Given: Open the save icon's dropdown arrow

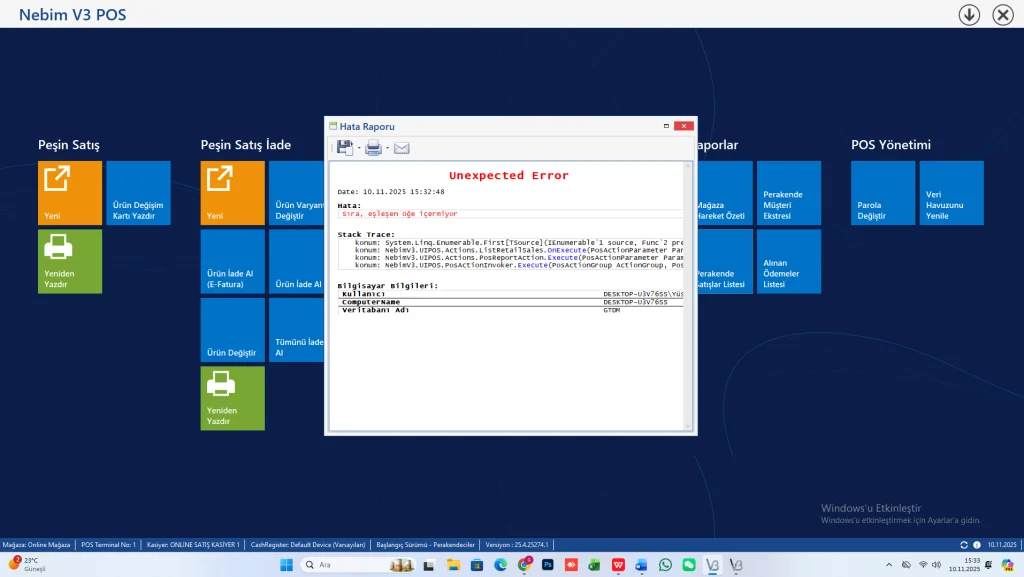Looking at the screenshot, I should pos(358,149).
